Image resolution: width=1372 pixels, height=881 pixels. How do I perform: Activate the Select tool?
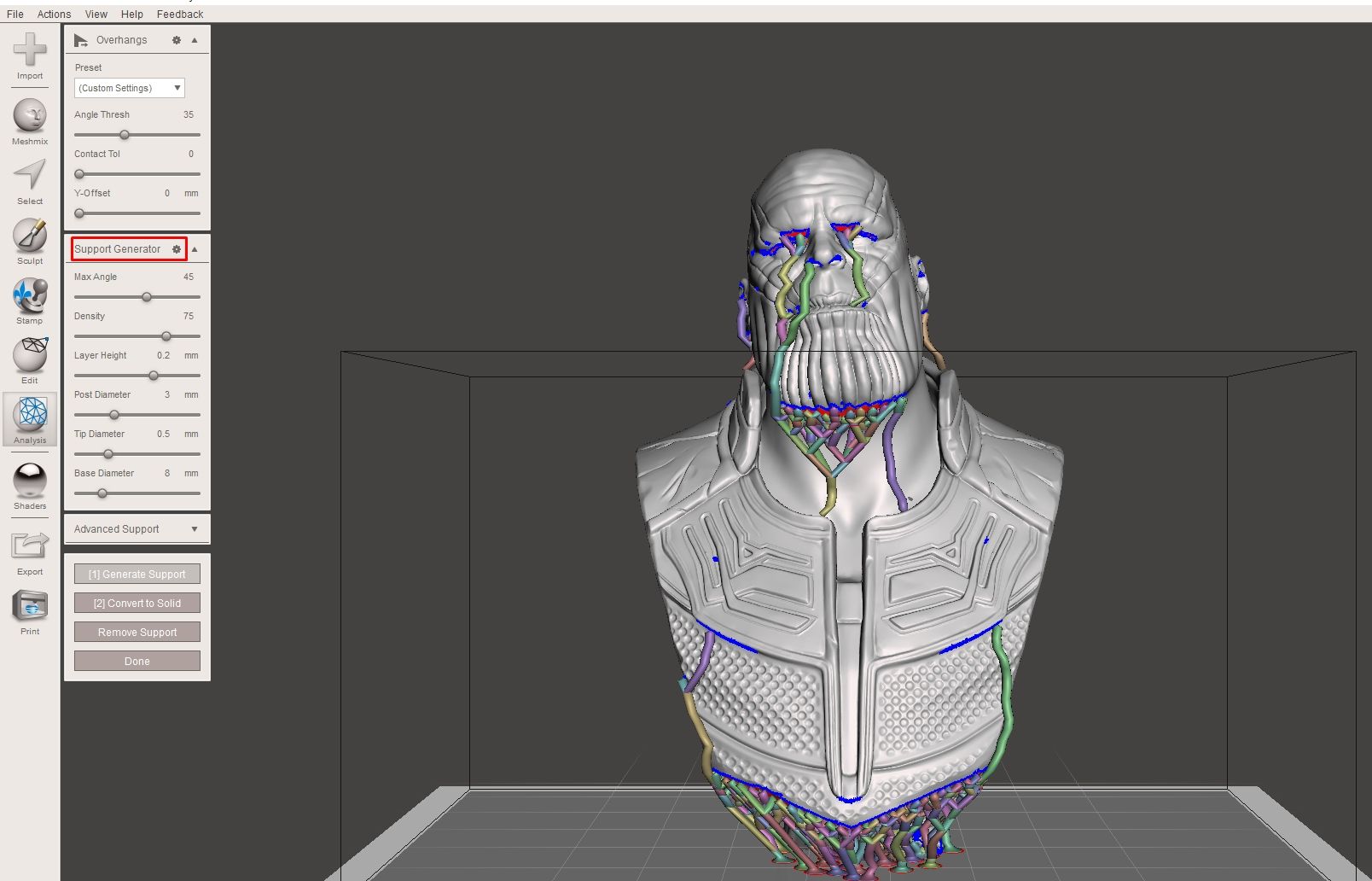click(30, 178)
